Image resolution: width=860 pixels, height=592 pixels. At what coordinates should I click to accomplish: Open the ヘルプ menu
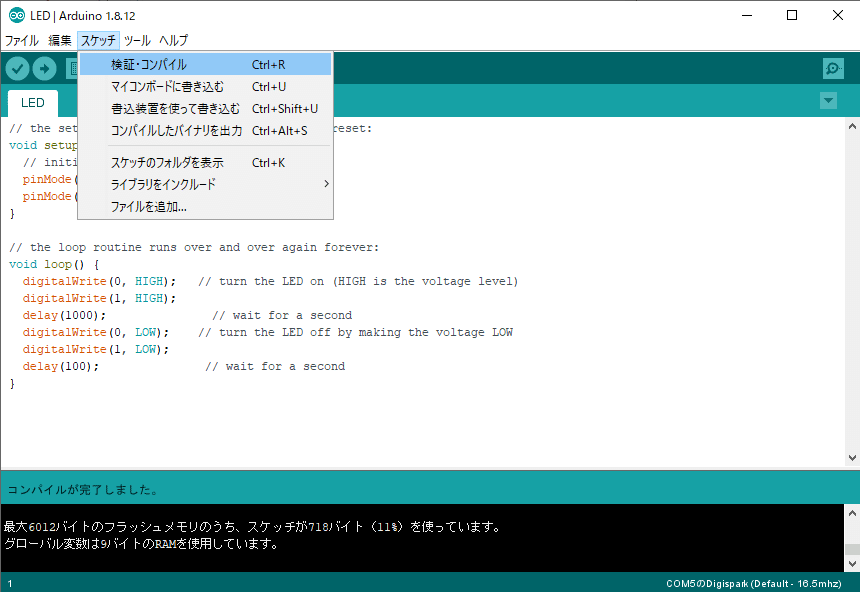tap(174, 41)
